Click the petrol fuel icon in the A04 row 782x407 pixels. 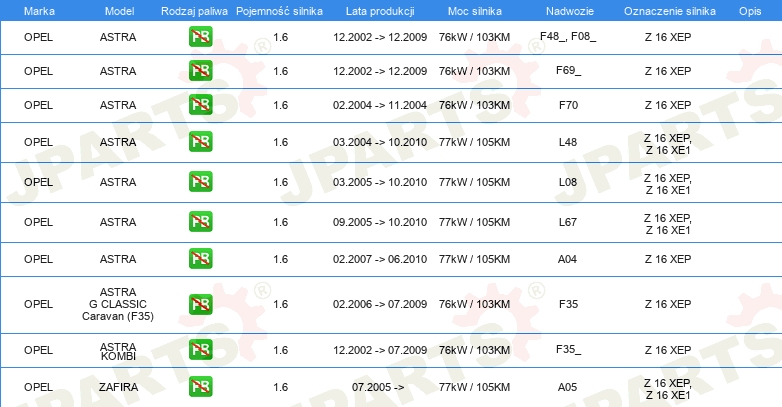tap(200, 259)
